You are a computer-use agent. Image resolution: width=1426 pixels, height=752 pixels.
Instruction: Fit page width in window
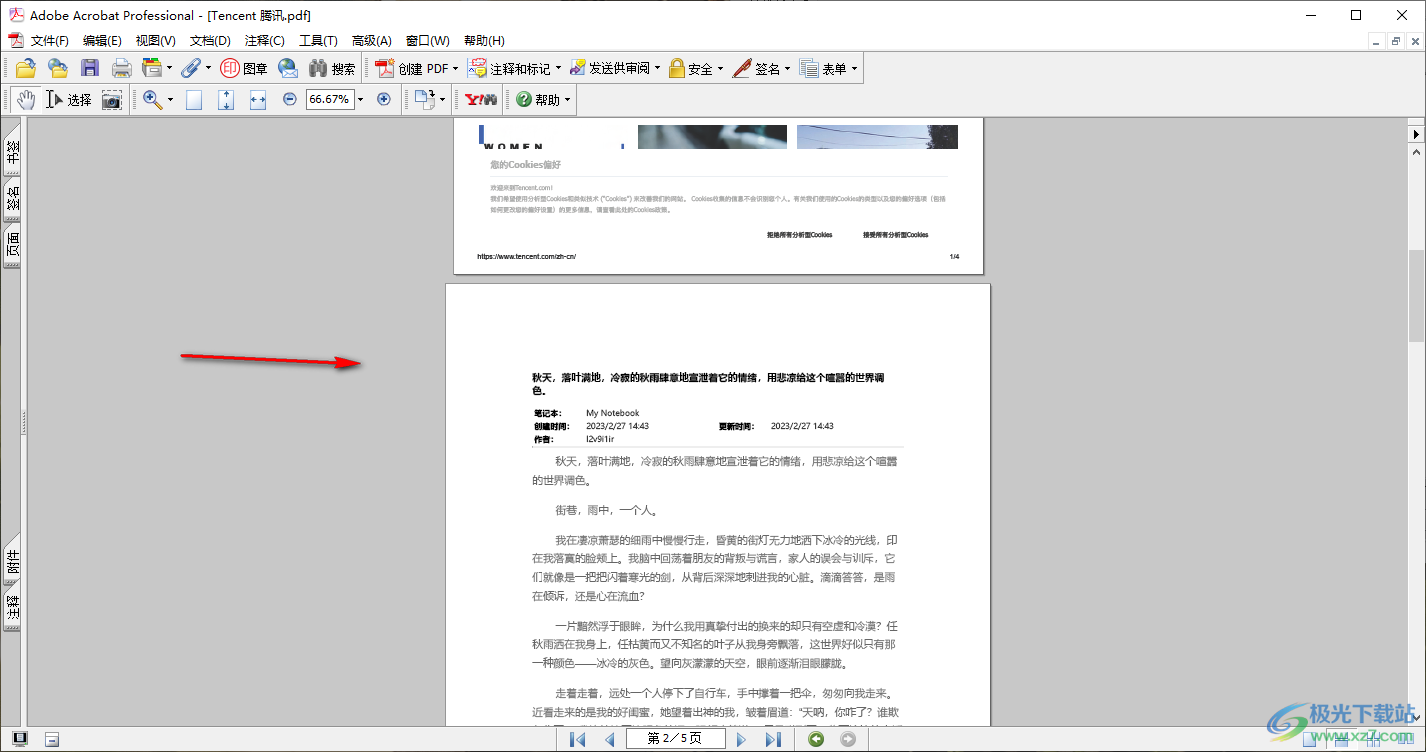(258, 99)
